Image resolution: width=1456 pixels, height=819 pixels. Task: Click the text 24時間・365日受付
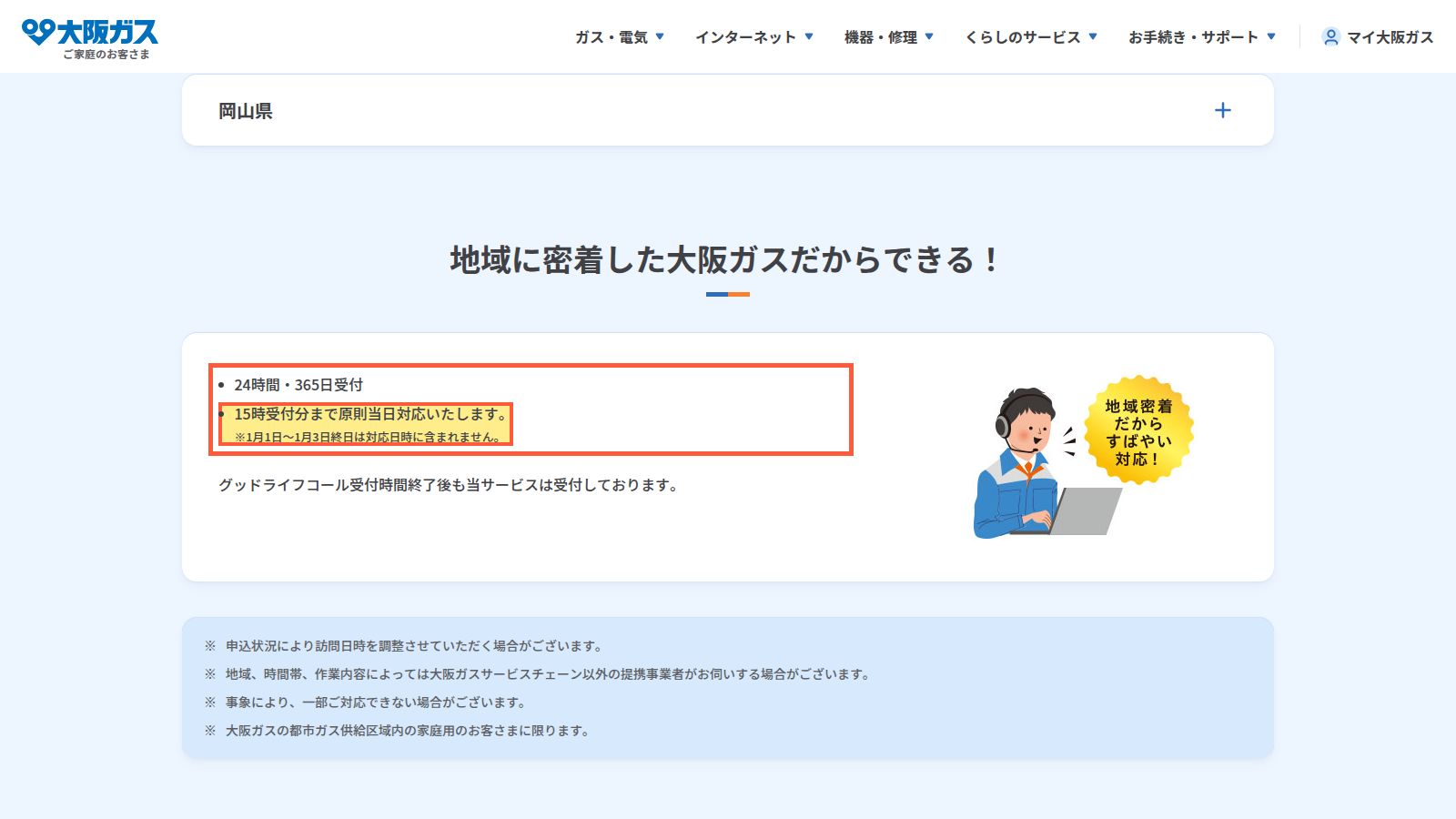click(298, 385)
